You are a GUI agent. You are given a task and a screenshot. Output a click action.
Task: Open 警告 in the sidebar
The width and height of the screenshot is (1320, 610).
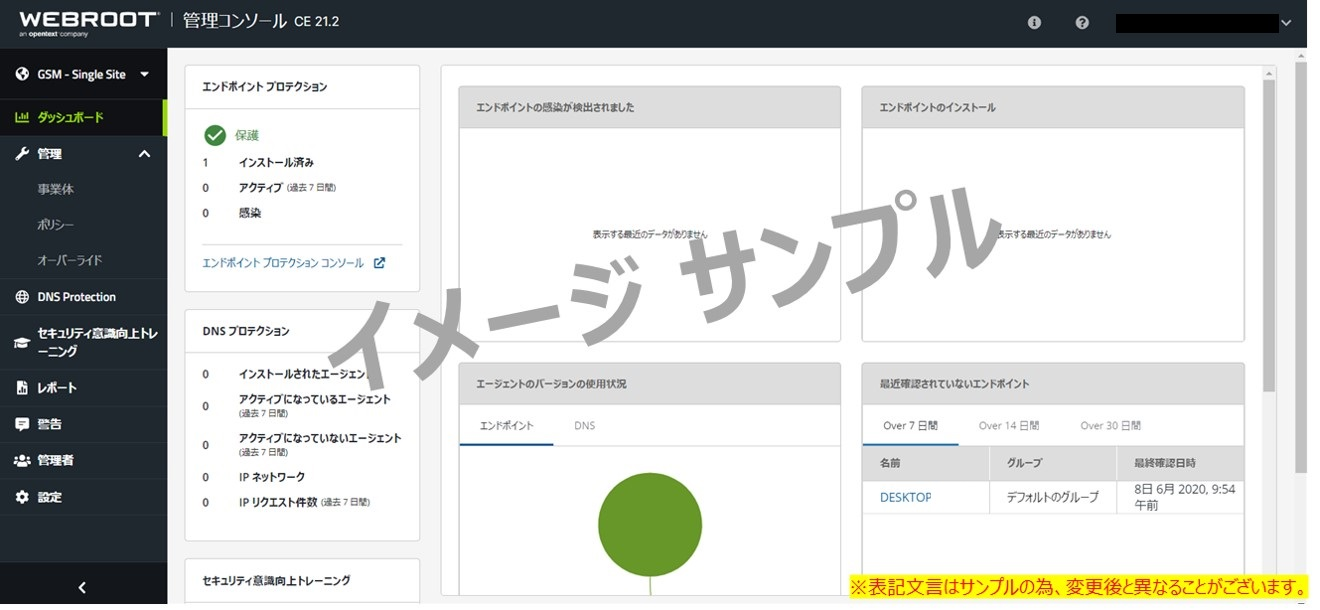(x=83, y=424)
